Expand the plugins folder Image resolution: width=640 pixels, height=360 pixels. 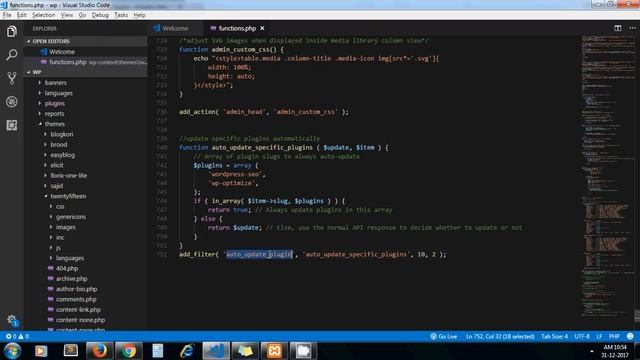(x=55, y=103)
